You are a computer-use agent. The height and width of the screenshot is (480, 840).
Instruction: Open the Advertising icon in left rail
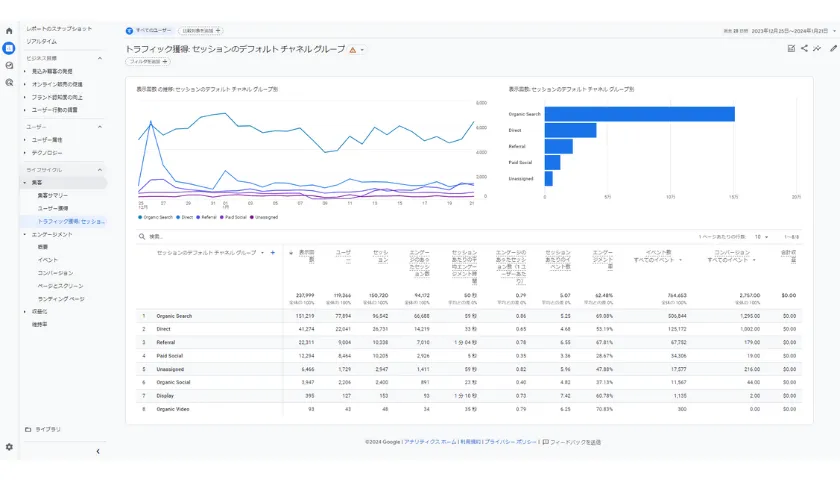(x=9, y=82)
